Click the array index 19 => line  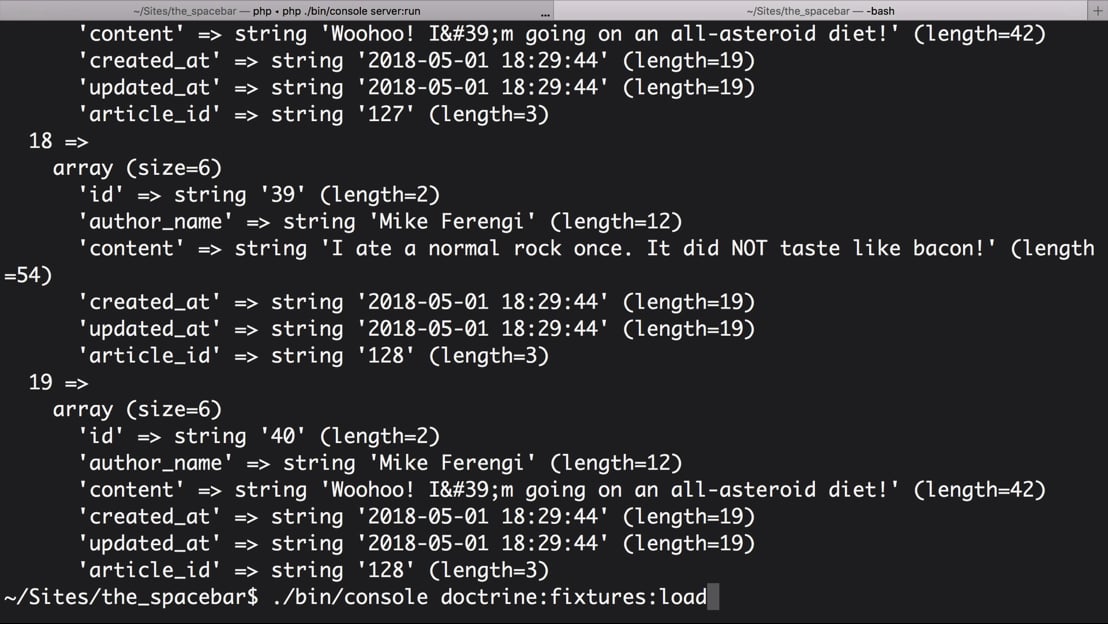click(59, 382)
